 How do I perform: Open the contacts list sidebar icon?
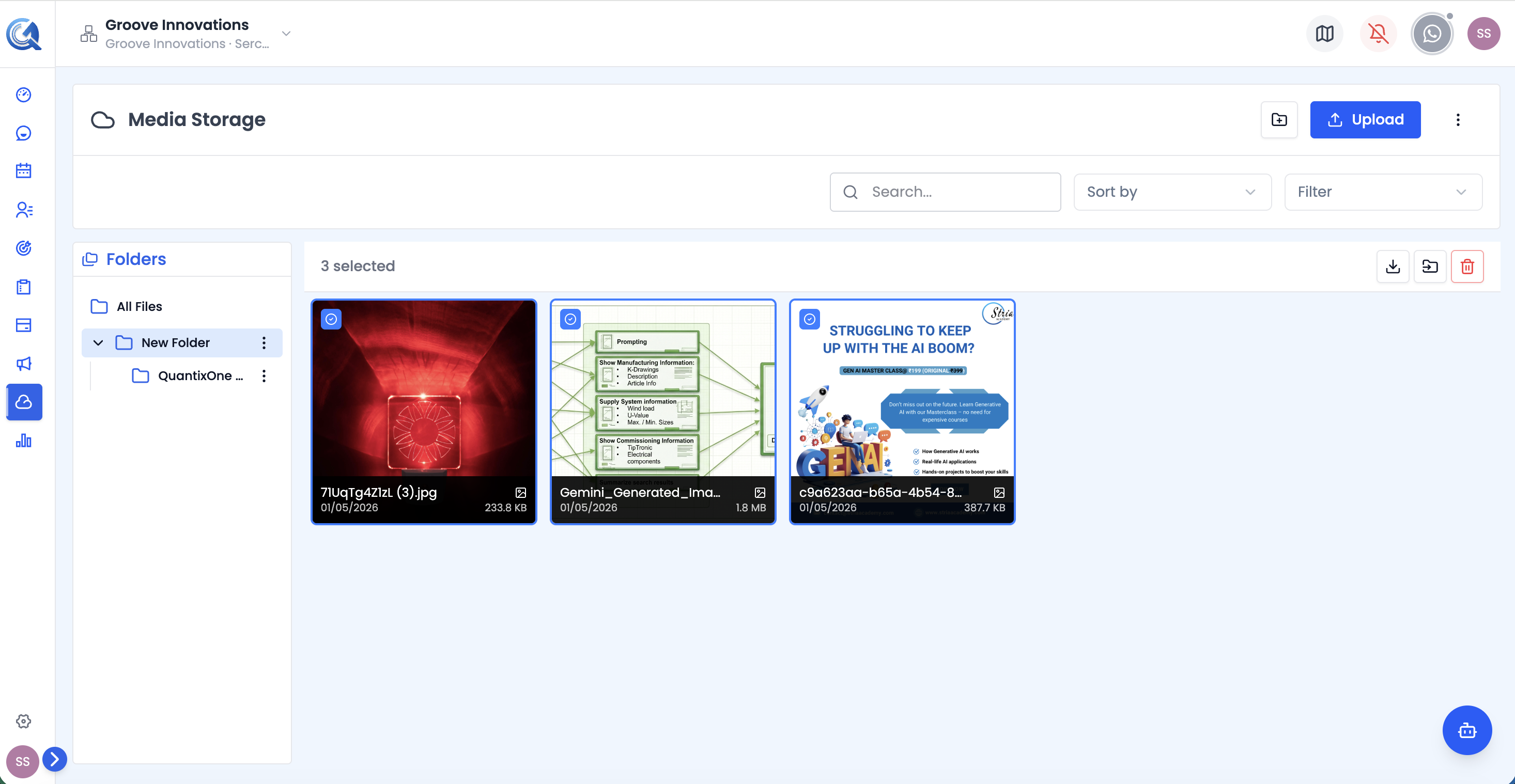[x=24, y=210]
